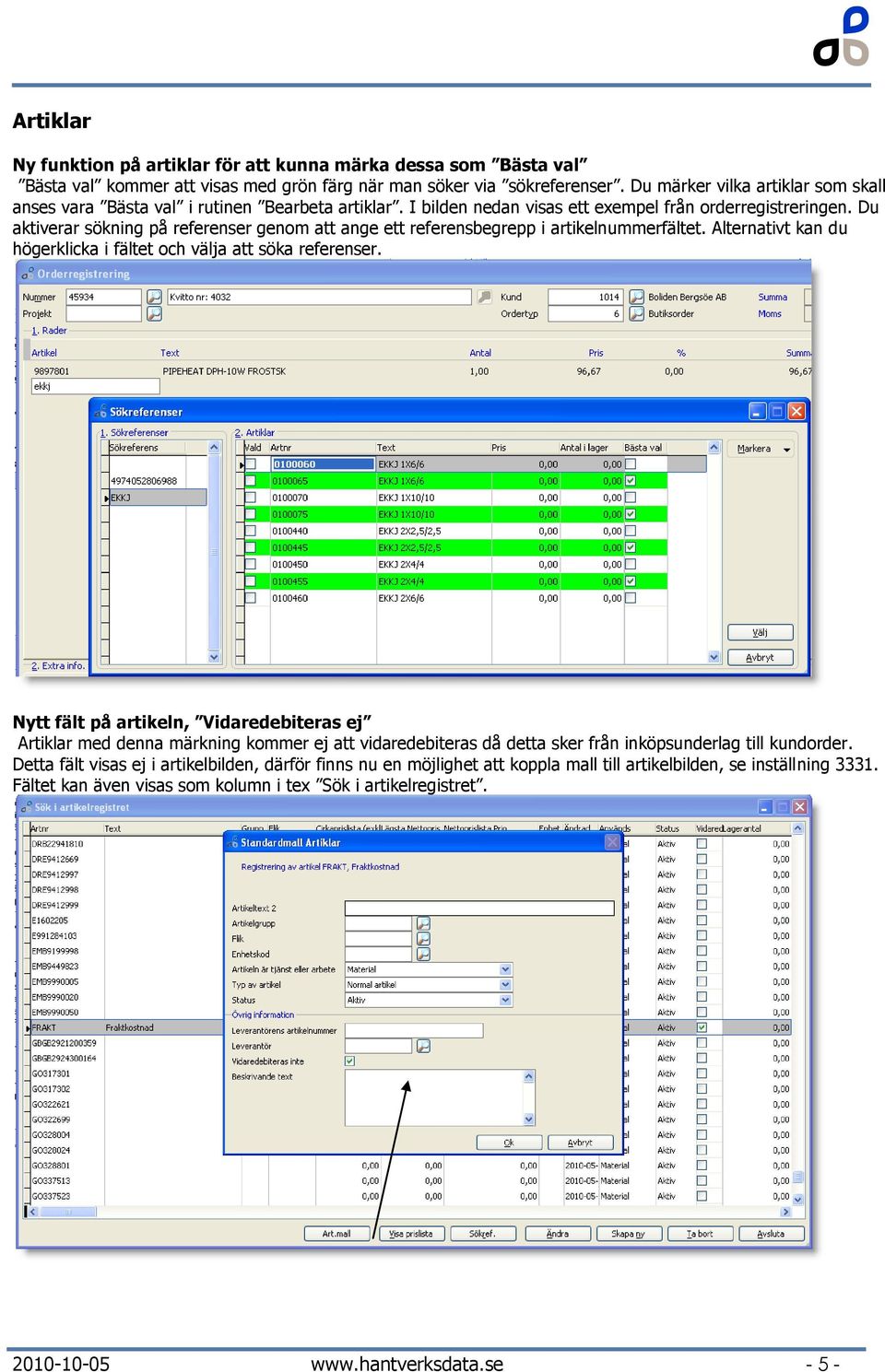Click the lookup icon beside the Nummer field
Screen dimensions: 885x1372
[x=154, y=297]
